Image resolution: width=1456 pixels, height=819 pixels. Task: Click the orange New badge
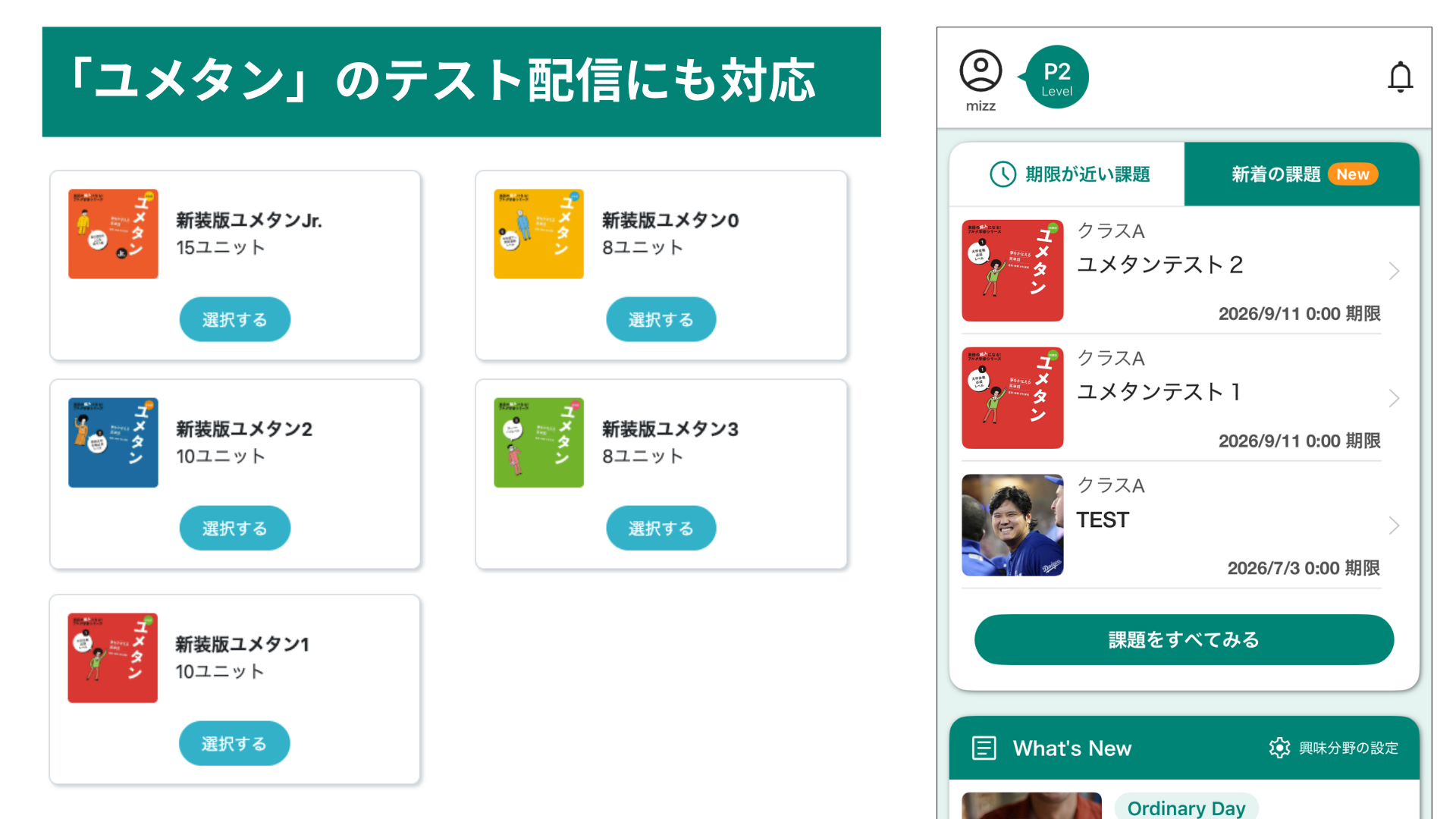pos(1352,174)
